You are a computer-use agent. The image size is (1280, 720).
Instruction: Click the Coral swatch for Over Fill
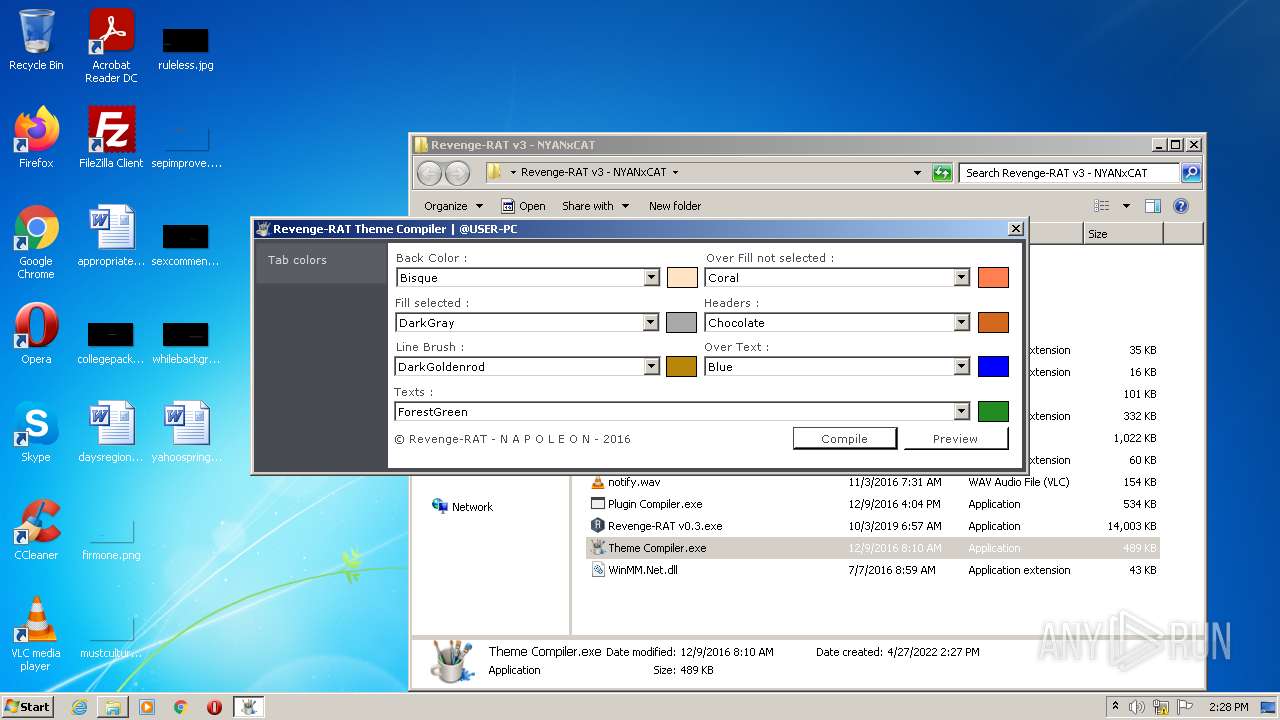point(993,278)
